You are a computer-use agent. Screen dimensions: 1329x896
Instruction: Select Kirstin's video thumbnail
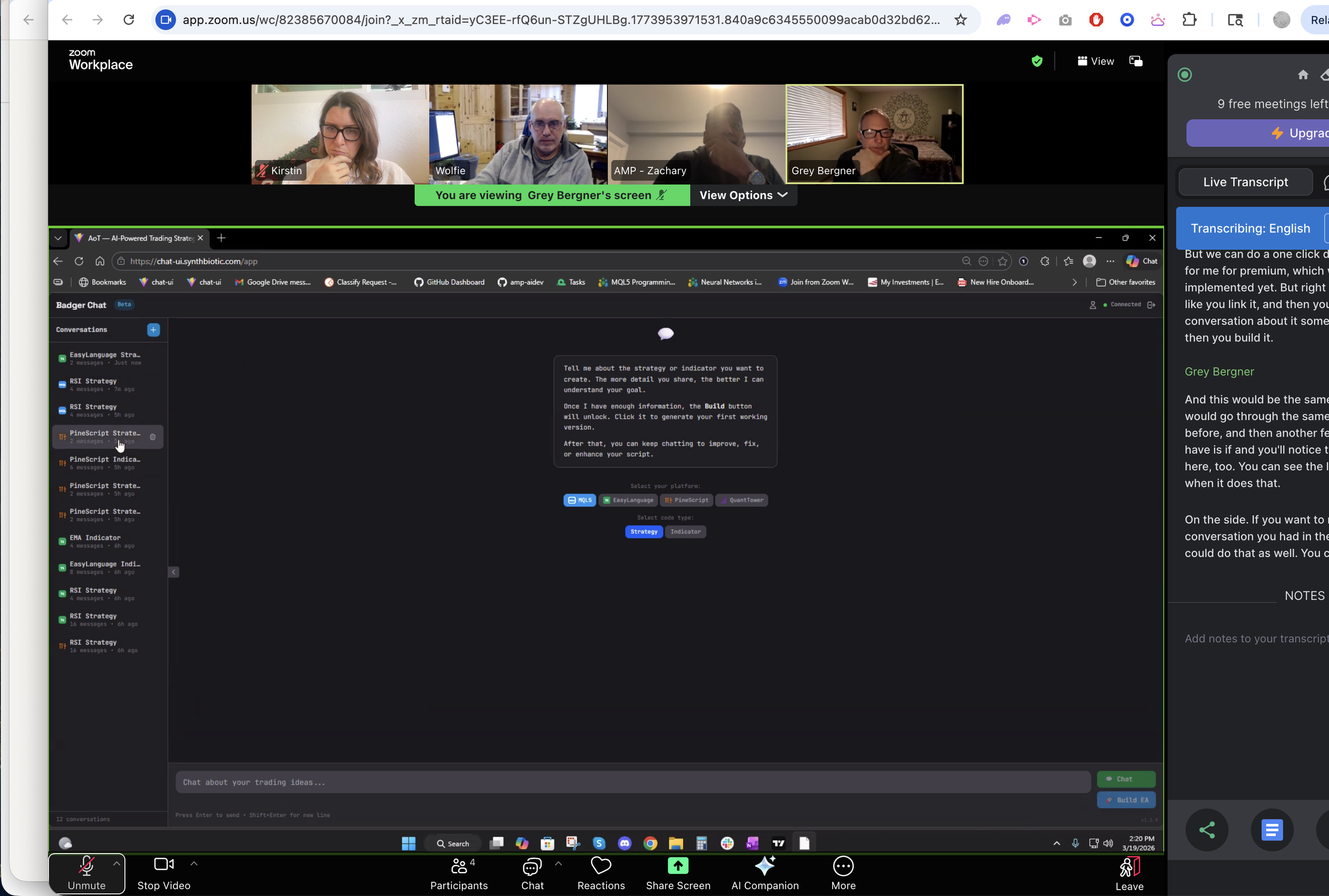point(340,134)
